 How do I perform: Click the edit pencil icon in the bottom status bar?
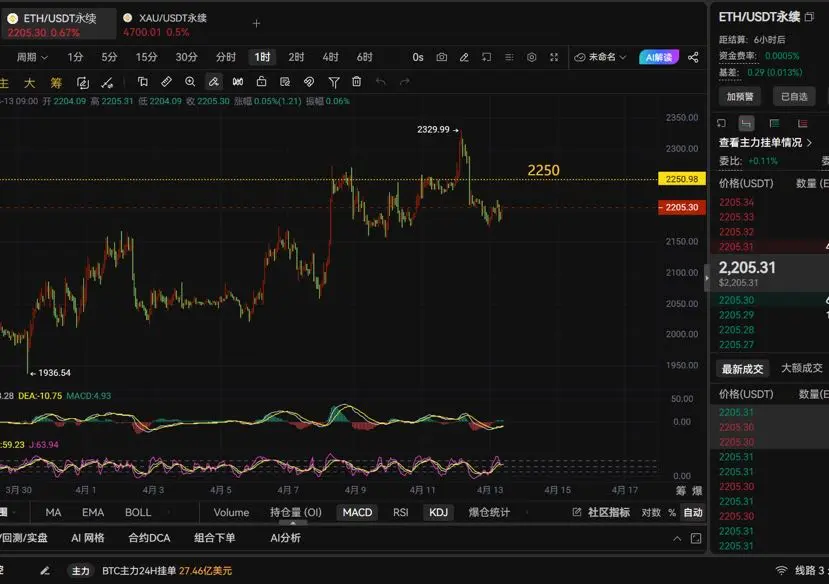(x=45, y=570)
